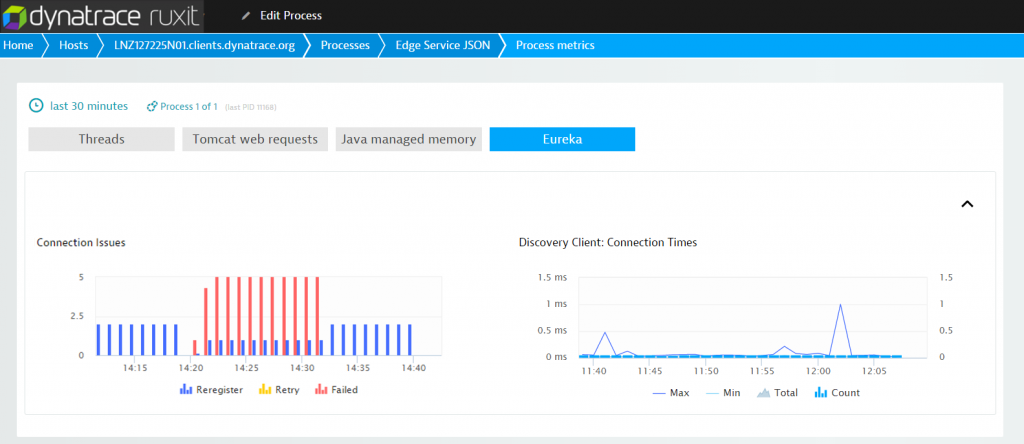Switch to Tomcat web requests tab

(255, 139)
